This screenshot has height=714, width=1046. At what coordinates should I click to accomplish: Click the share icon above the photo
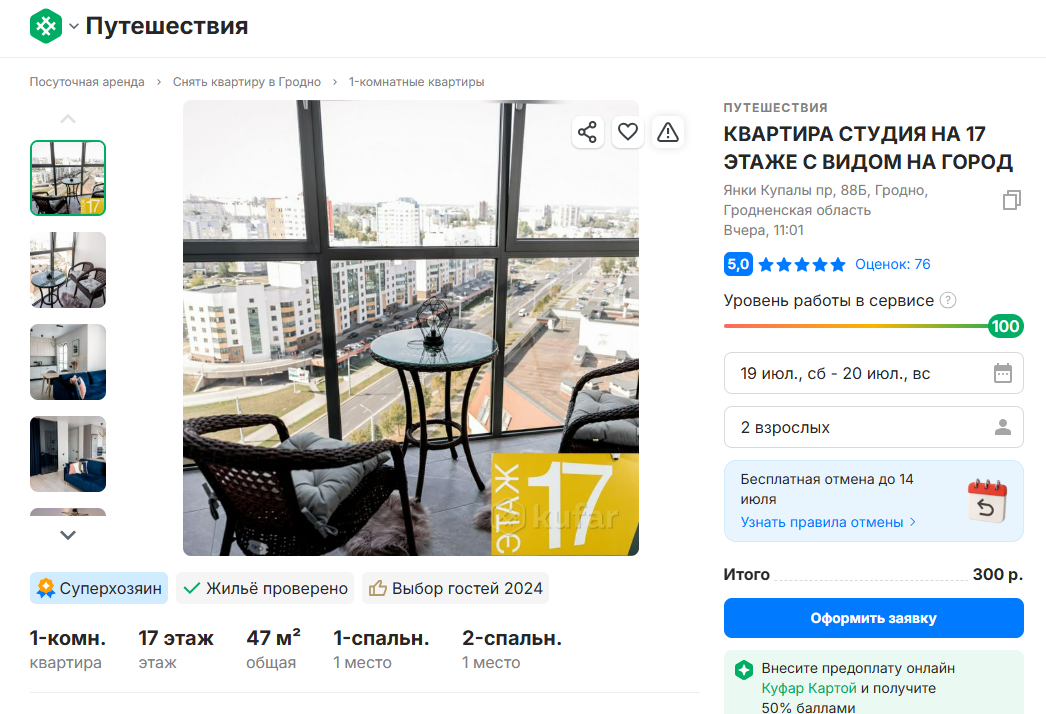click(x=587, y=131)
